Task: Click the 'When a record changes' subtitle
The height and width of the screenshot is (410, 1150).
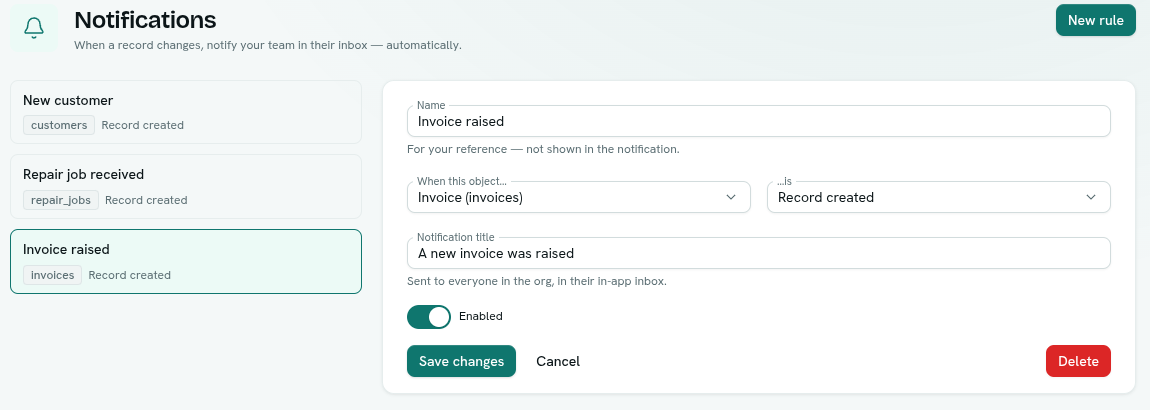Action: point(268,45)
